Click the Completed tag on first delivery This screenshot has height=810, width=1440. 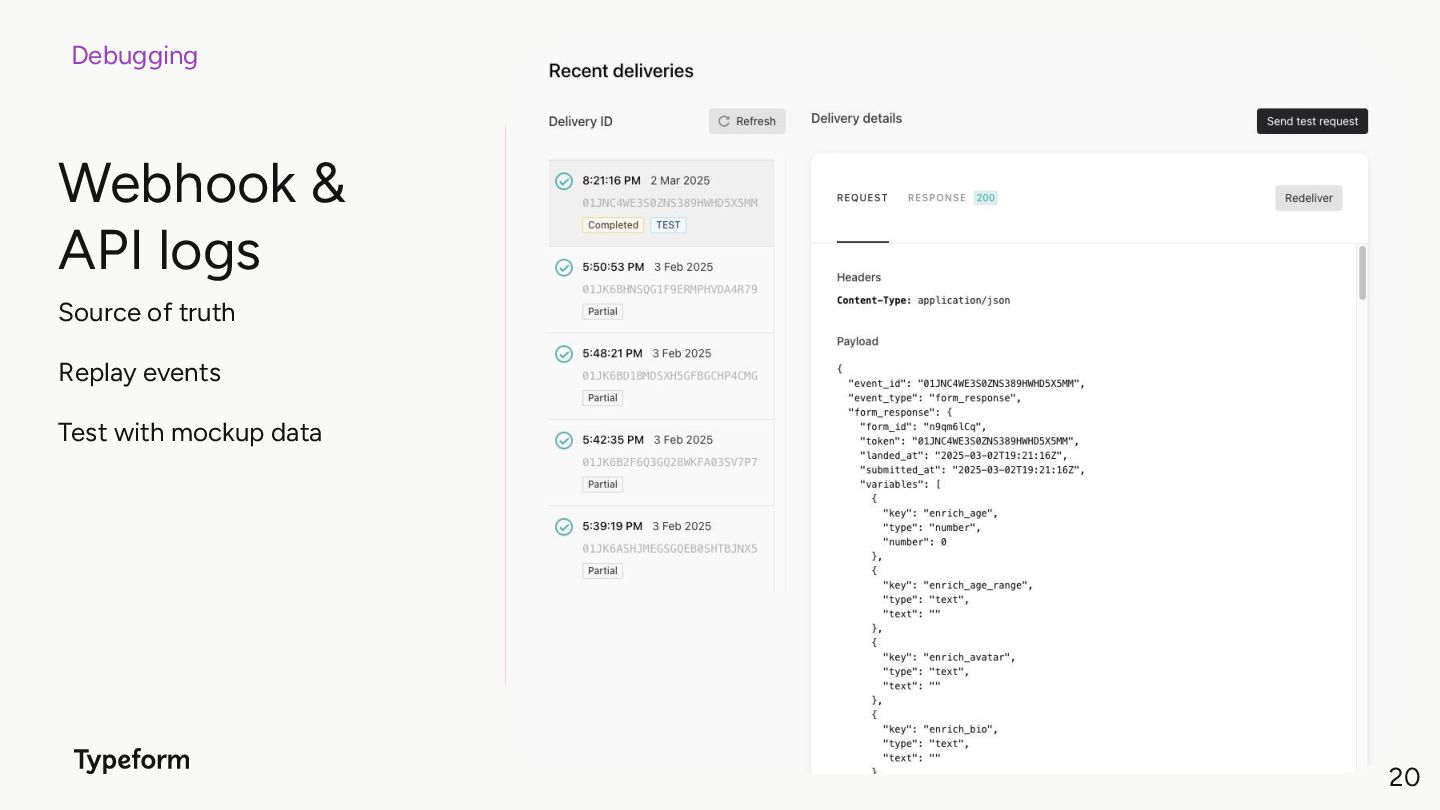tap(613, 225)
